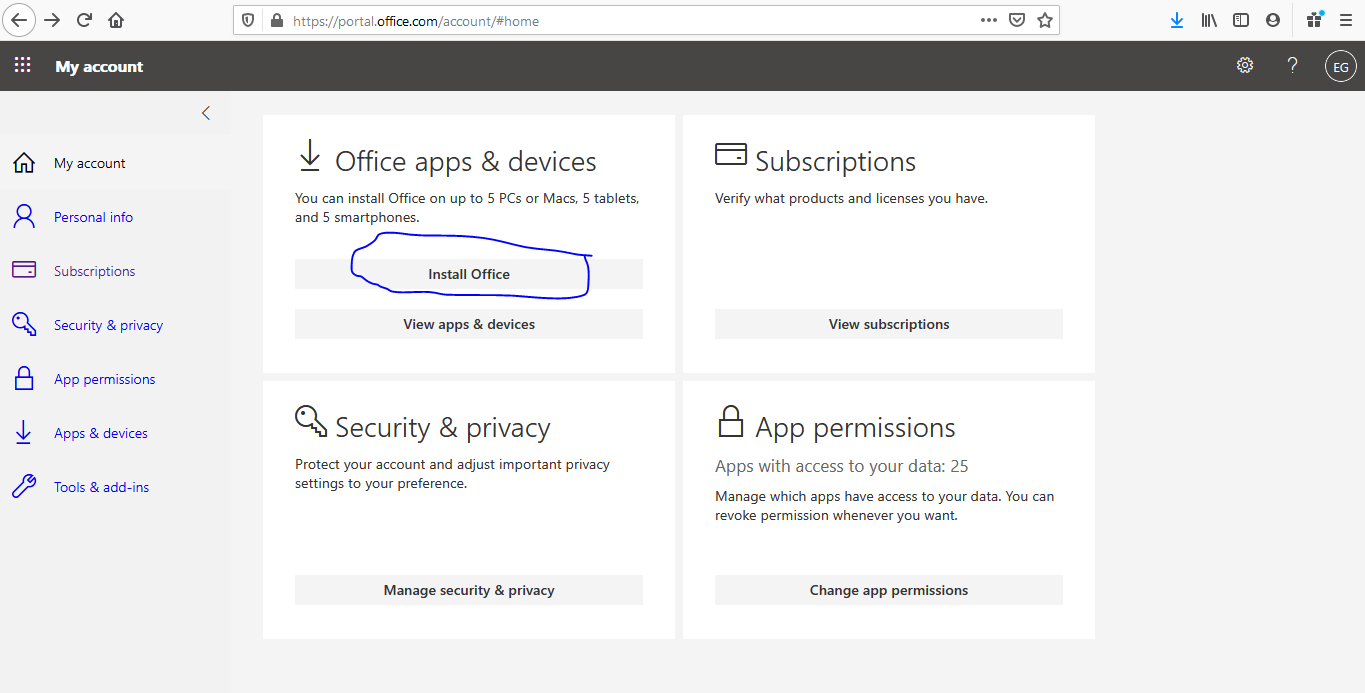Open Firefox library icon
Screen dimensions: 1365x693
pos(1209,20)
